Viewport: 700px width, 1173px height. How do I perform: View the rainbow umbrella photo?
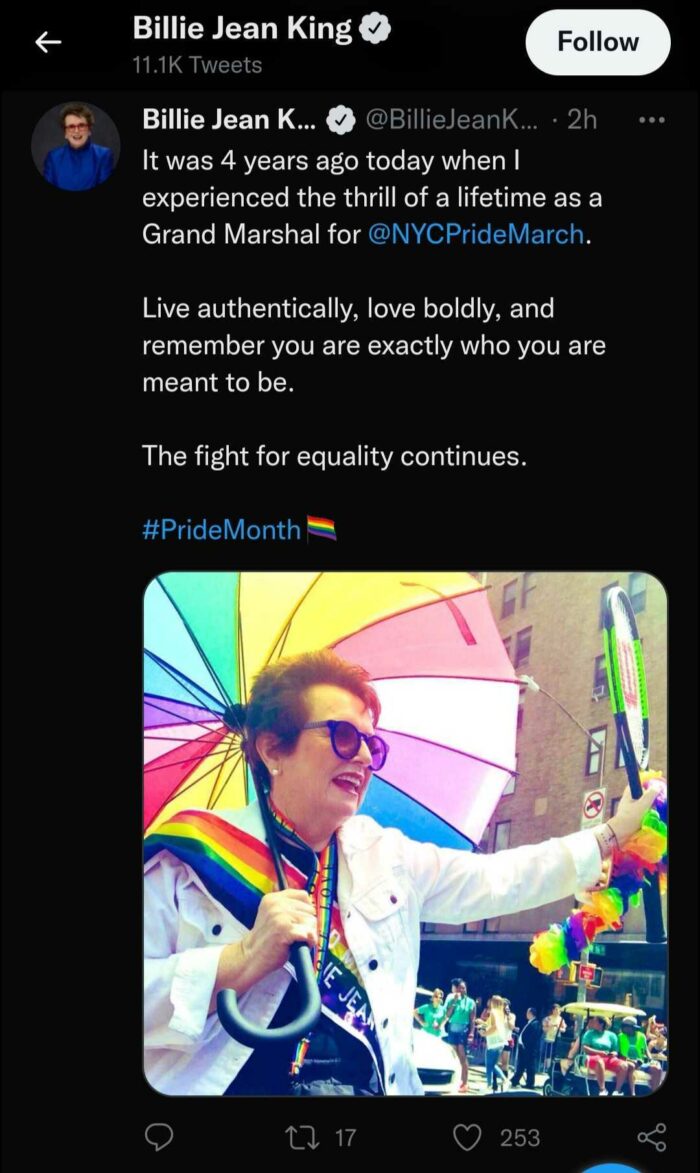[405, 834]
